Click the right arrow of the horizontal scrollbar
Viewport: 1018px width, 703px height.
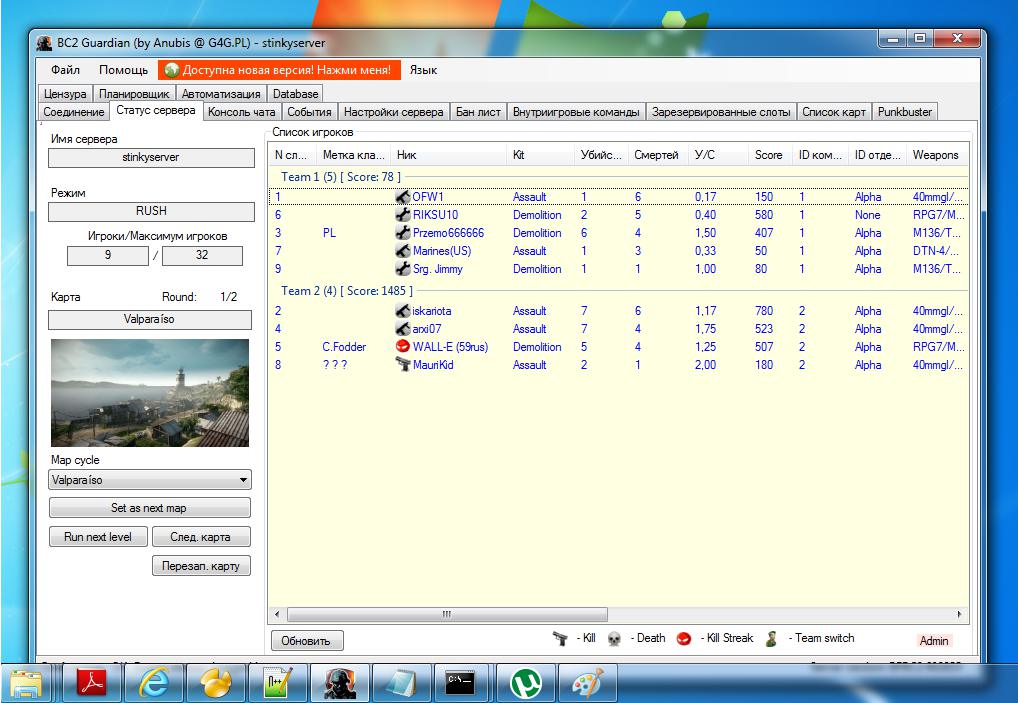(x=960, y=614)
